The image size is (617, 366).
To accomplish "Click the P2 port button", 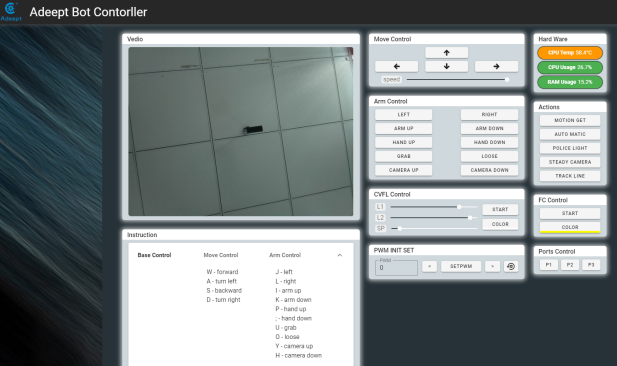I will pyautogui.click(x=570, y=265).
